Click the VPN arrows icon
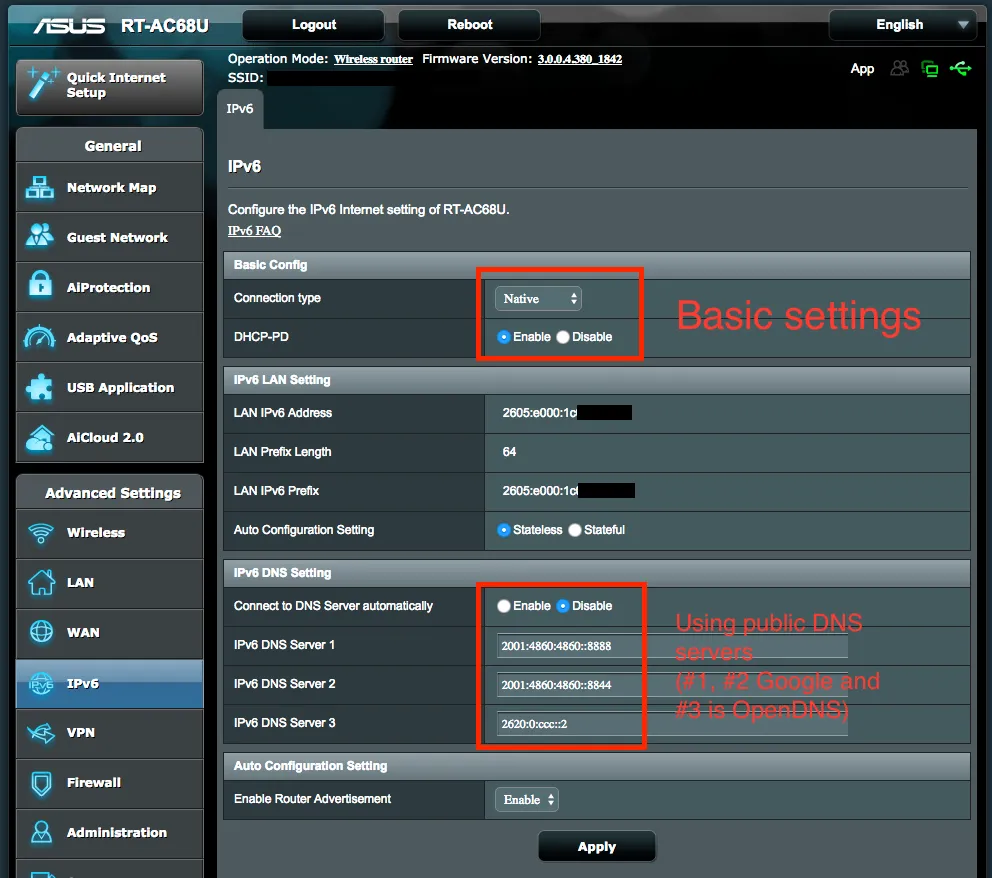The height and width of the screenshot is (878, 992). coord(41,733)
